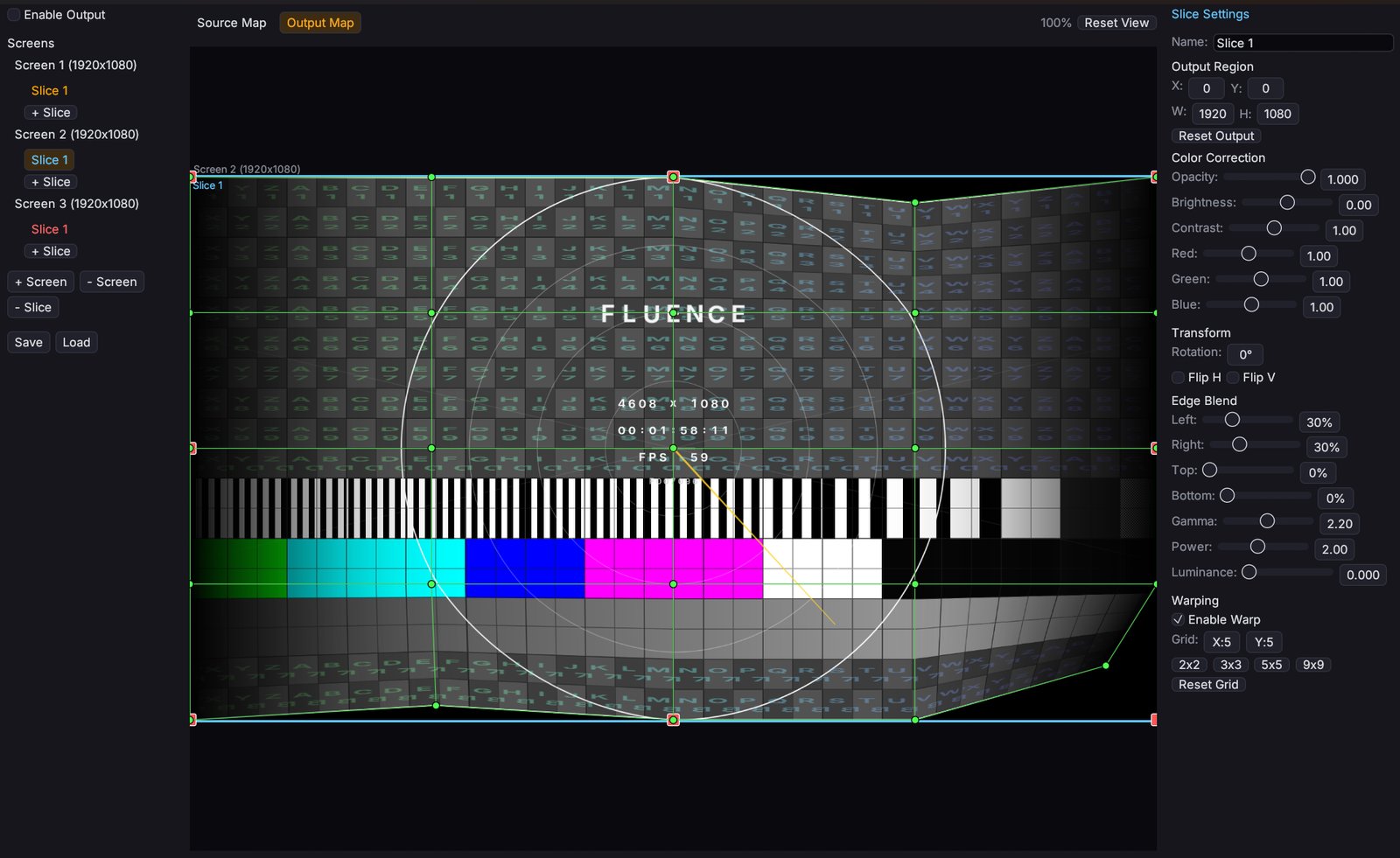Screen dimensions: 1400x858
Task: Select Screen 1 (1920x1080) in Screens list
Action: pyautogui.click(x=75, y=65)
